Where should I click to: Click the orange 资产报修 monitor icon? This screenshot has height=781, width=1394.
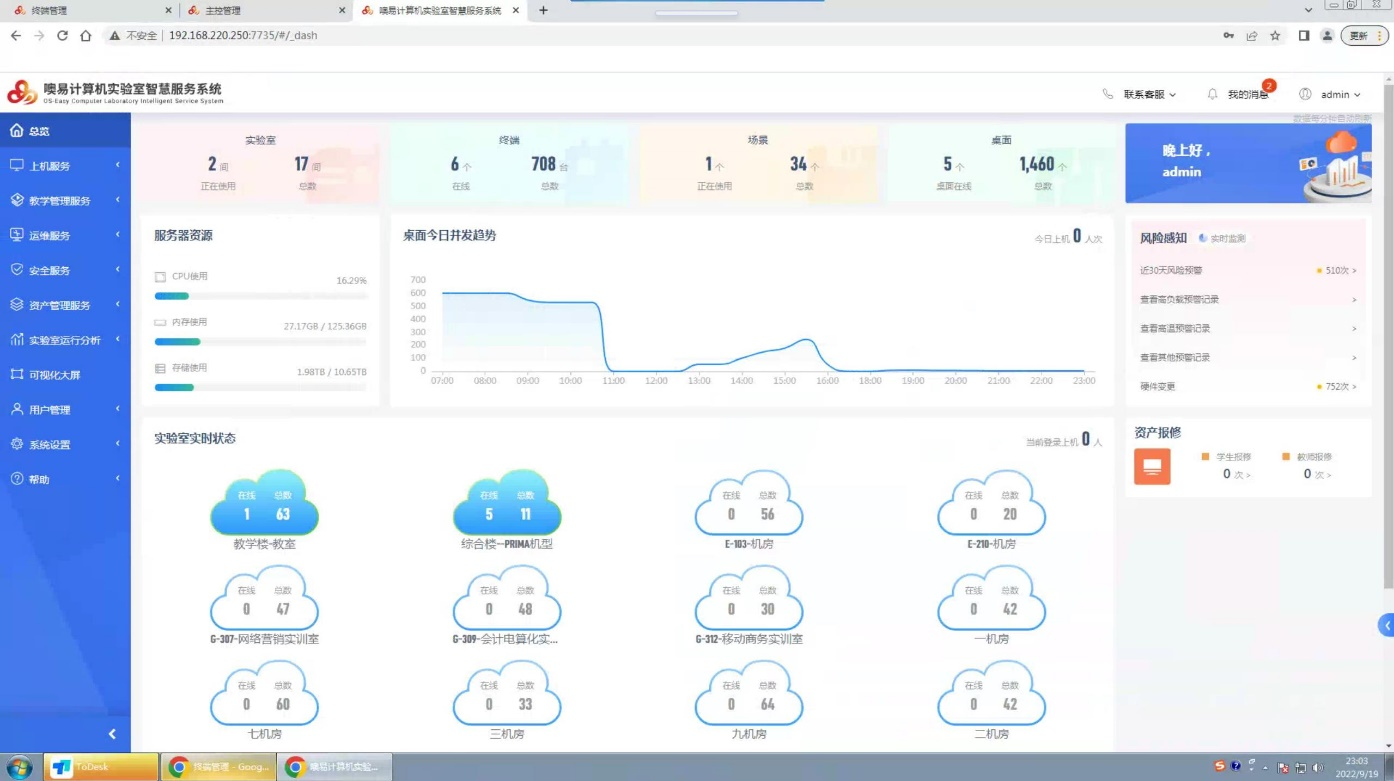(x=1152, y=466)
